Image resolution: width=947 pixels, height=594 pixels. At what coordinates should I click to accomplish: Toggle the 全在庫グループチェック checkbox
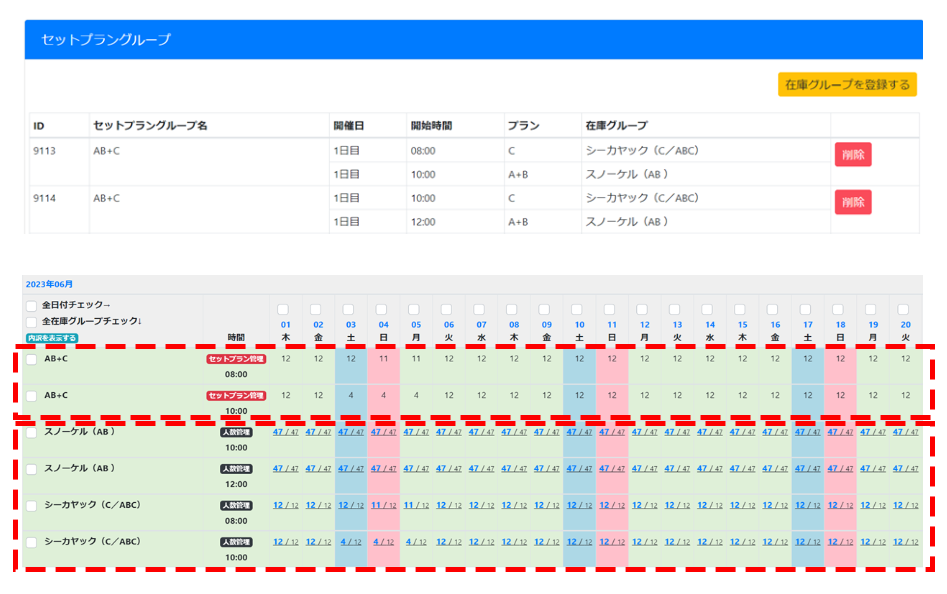coord(32,322)
